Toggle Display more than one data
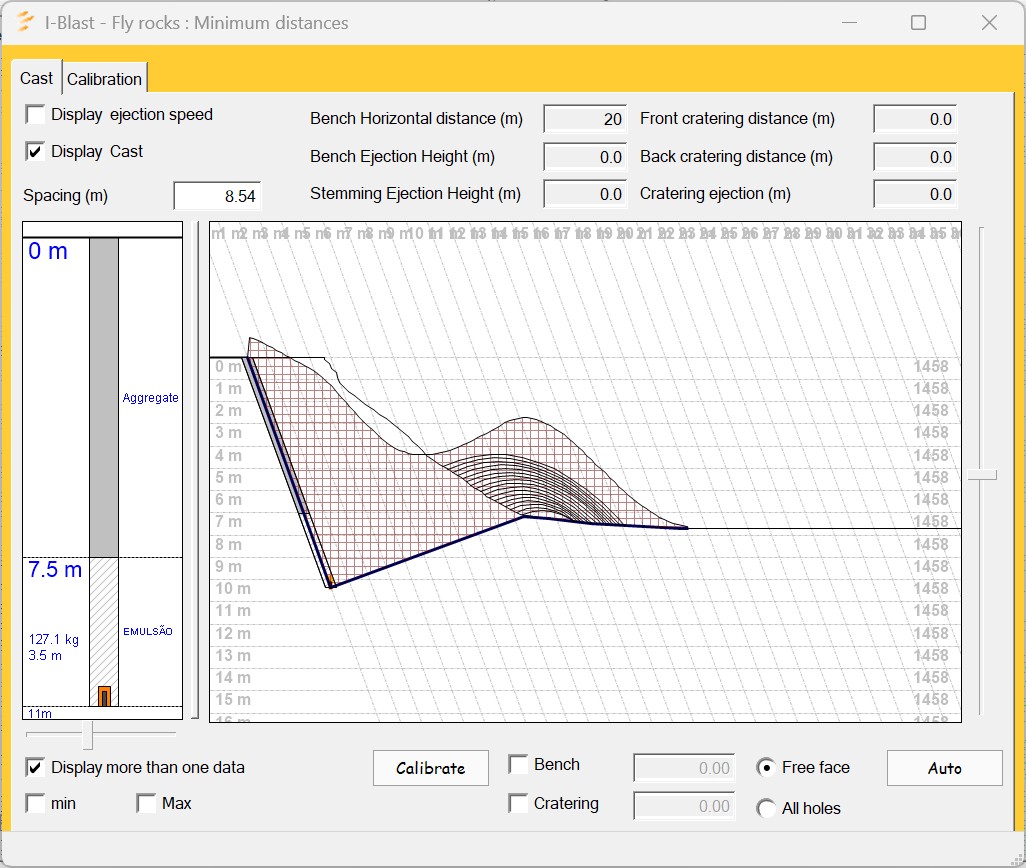Viewport: 1026px width, 868px height. pyautogui.click(x=36, y=767)
